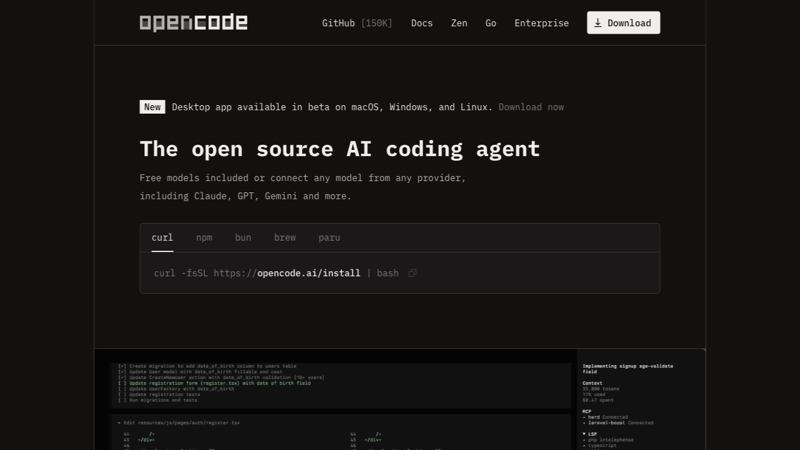Switch to the paru tab
The width and height of the screenshot is (800, 450).
[329, 238]
